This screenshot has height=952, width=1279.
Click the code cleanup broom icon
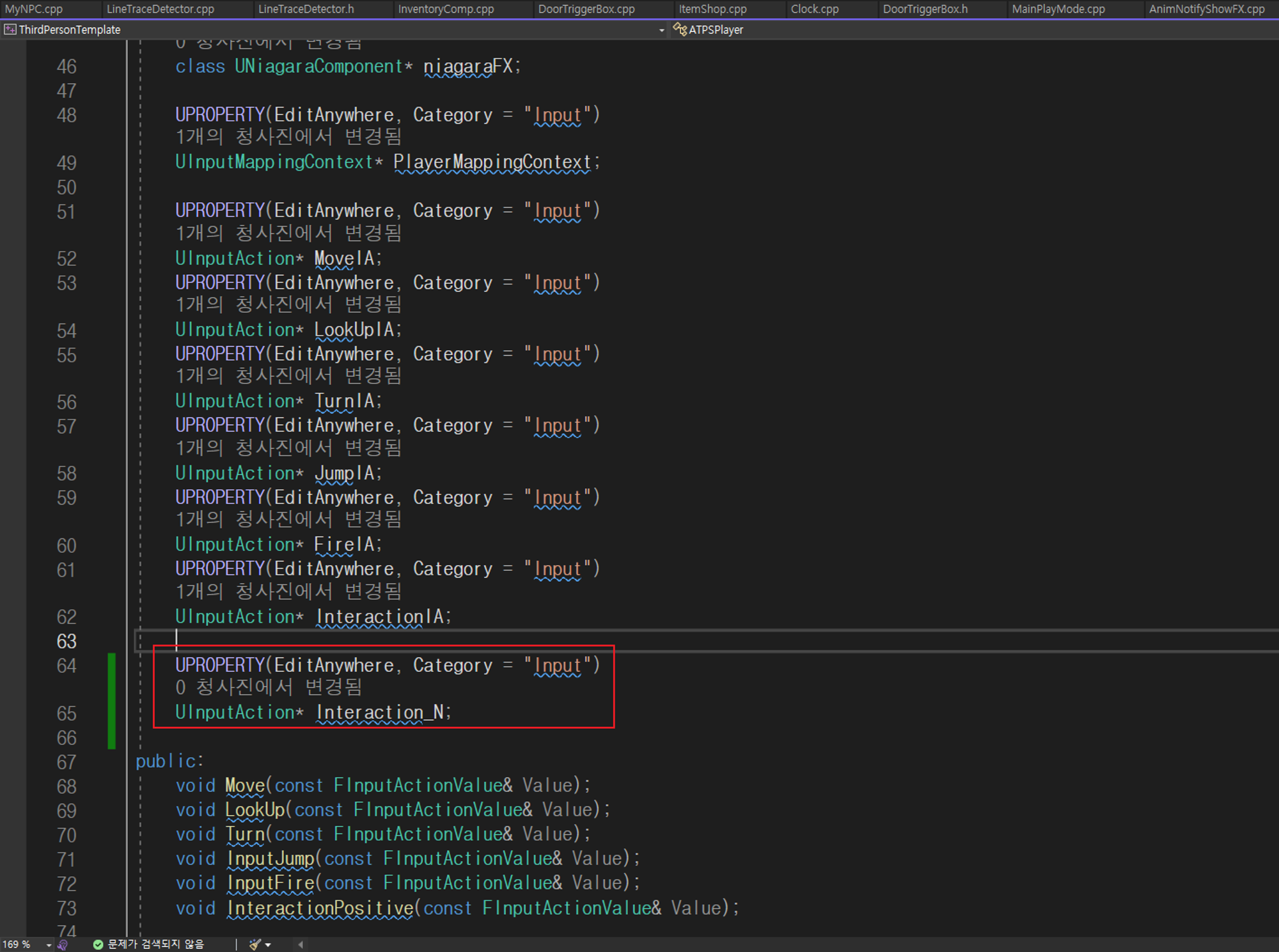click(255, 944)
